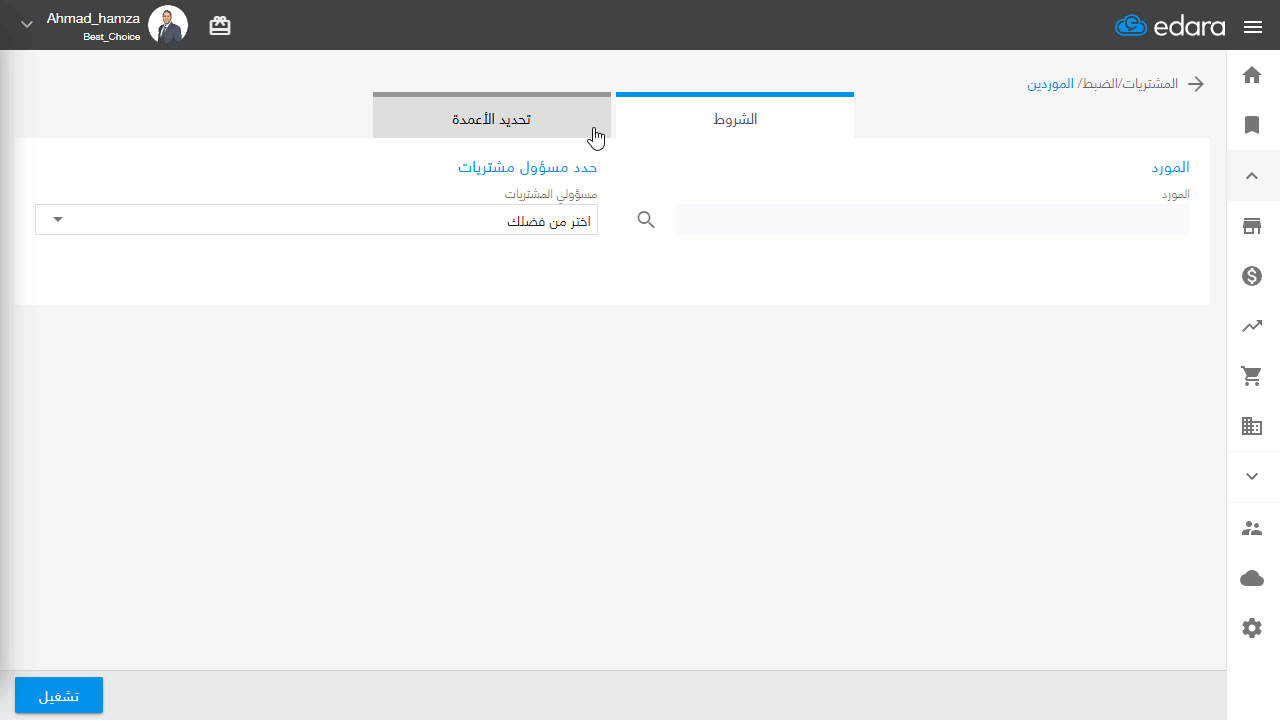Open the bookmarks icon in sidebar
Image resolution: width=1280 pixels, height=720 pixels.
tap(1252, 125)
